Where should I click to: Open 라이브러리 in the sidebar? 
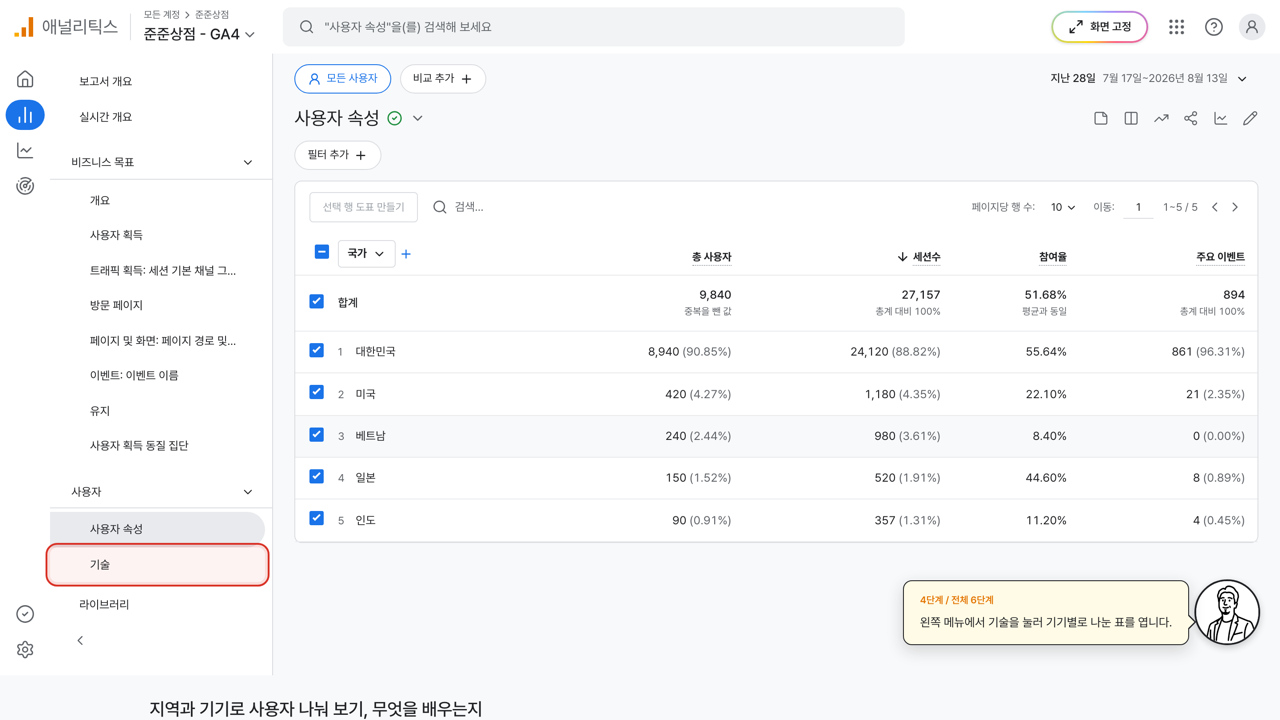point(104,605)
